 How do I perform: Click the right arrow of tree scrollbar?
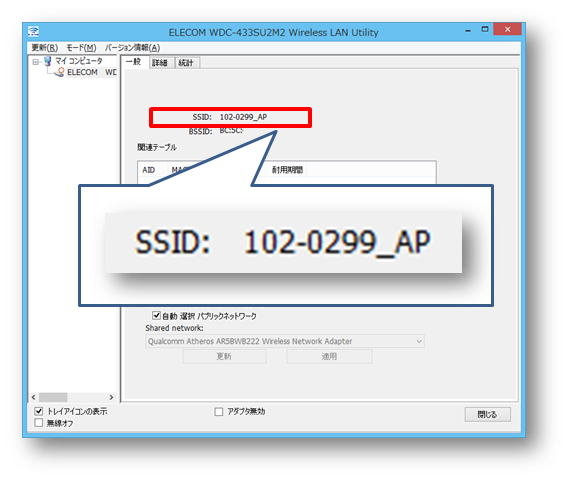(x=111, y=397)
